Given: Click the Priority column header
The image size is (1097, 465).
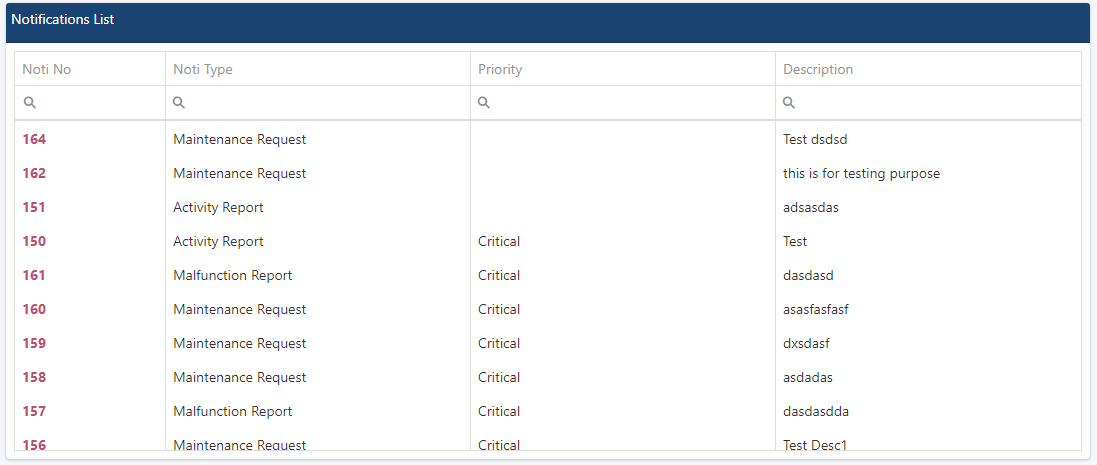Looking at the screenshot, I should point(500,69).
